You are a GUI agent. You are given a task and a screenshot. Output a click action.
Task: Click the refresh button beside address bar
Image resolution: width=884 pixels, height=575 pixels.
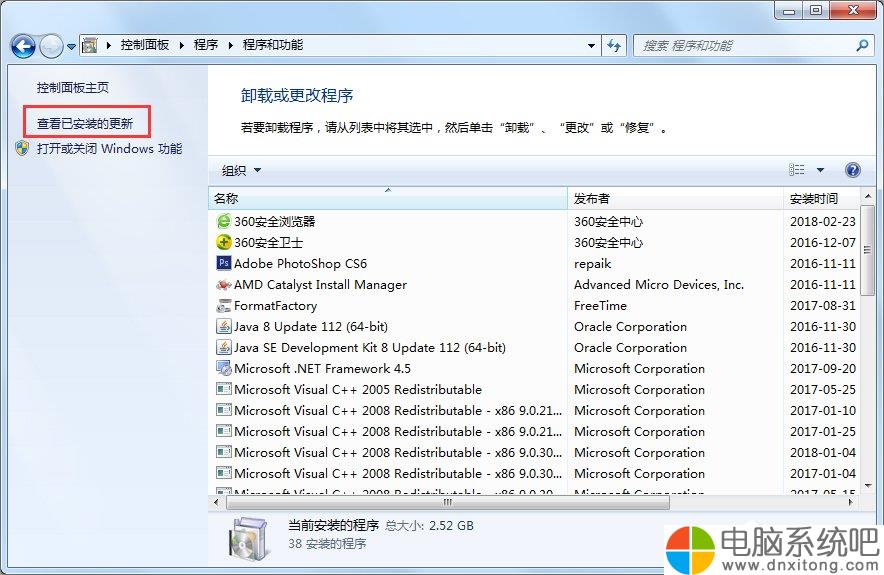point(613,46)
